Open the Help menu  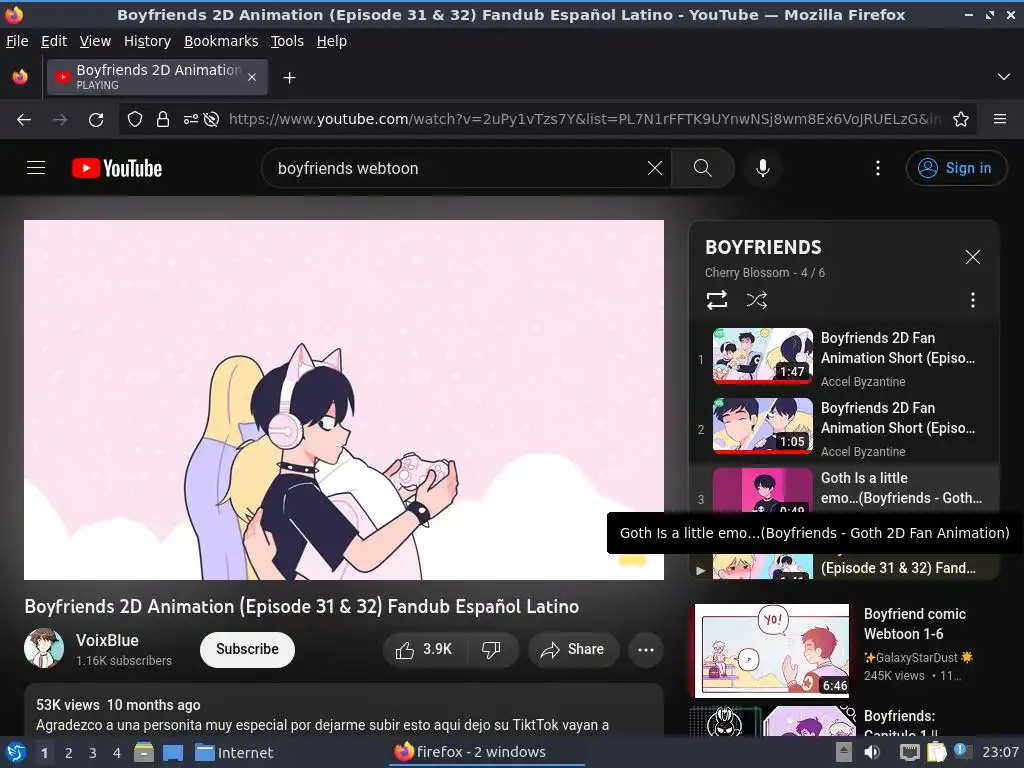332,41
